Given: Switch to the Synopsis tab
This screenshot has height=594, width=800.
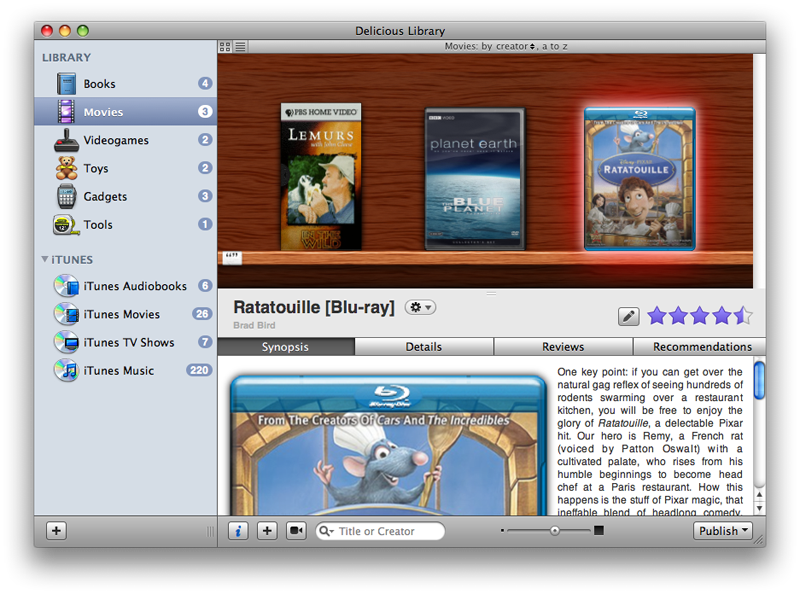Looking at the screenshot, I should pyautogui.click(x=286, y=347).
